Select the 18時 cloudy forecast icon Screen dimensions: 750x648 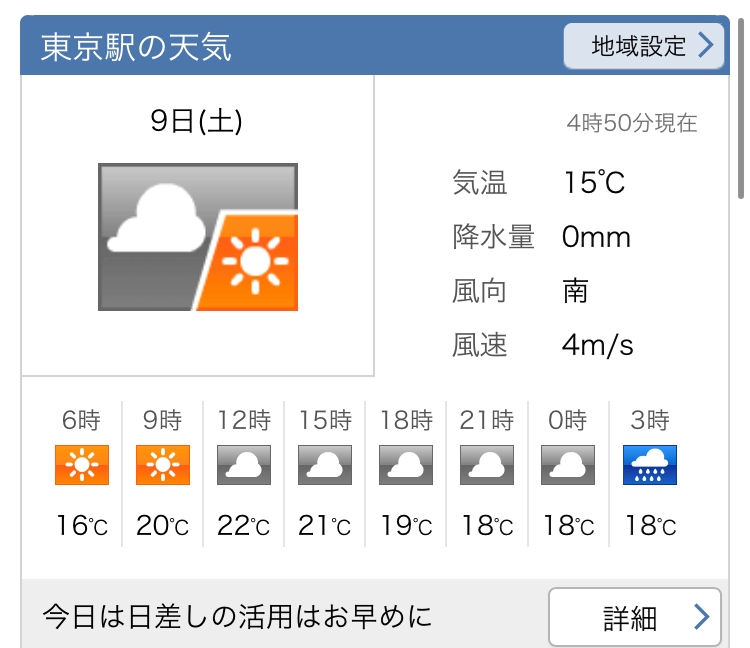(406, 465)
